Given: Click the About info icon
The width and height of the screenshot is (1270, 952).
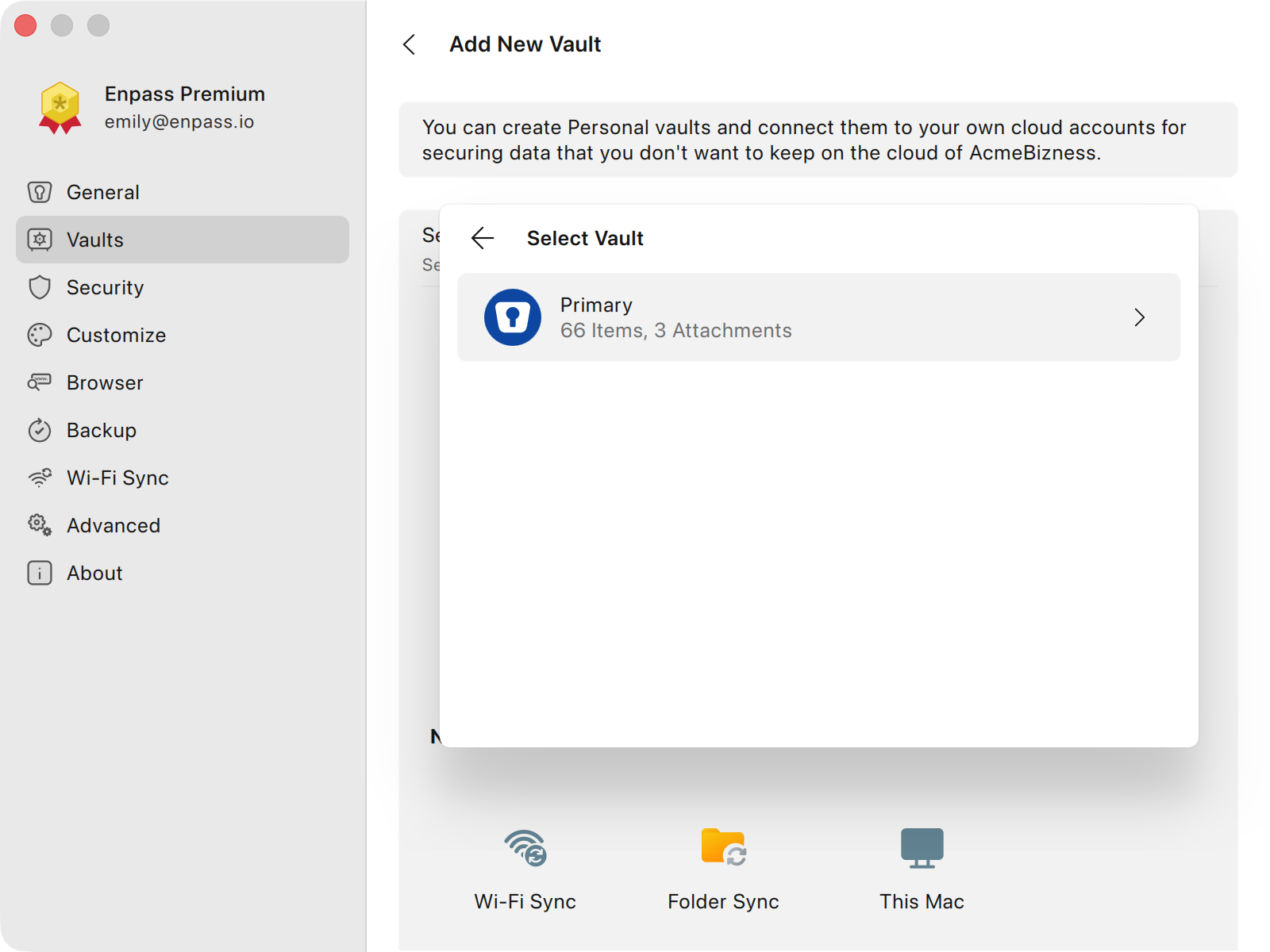Looking at the screenshot, I should (40, 573).
